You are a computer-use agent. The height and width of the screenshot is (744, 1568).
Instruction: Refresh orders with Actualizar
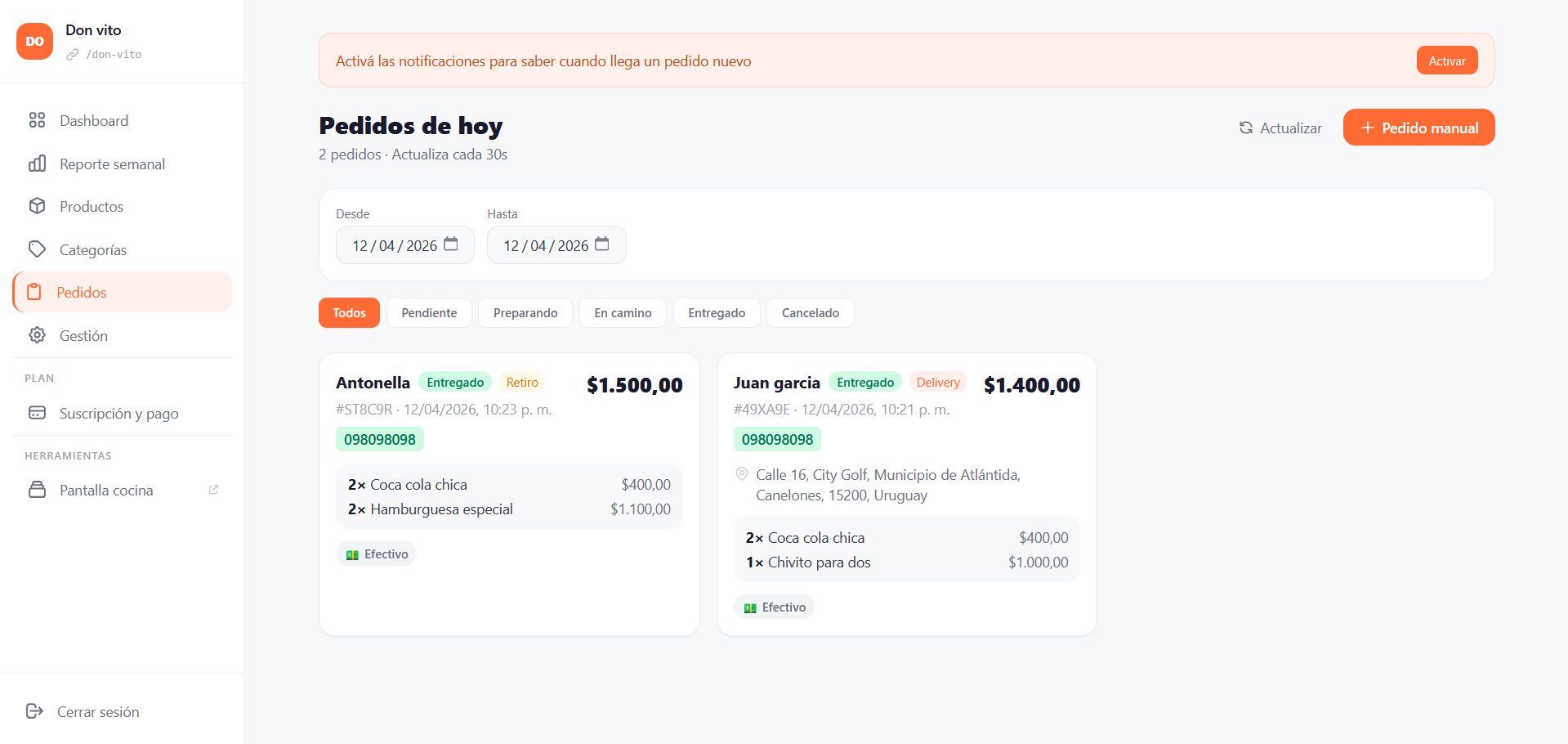[x=1280, y=128]
